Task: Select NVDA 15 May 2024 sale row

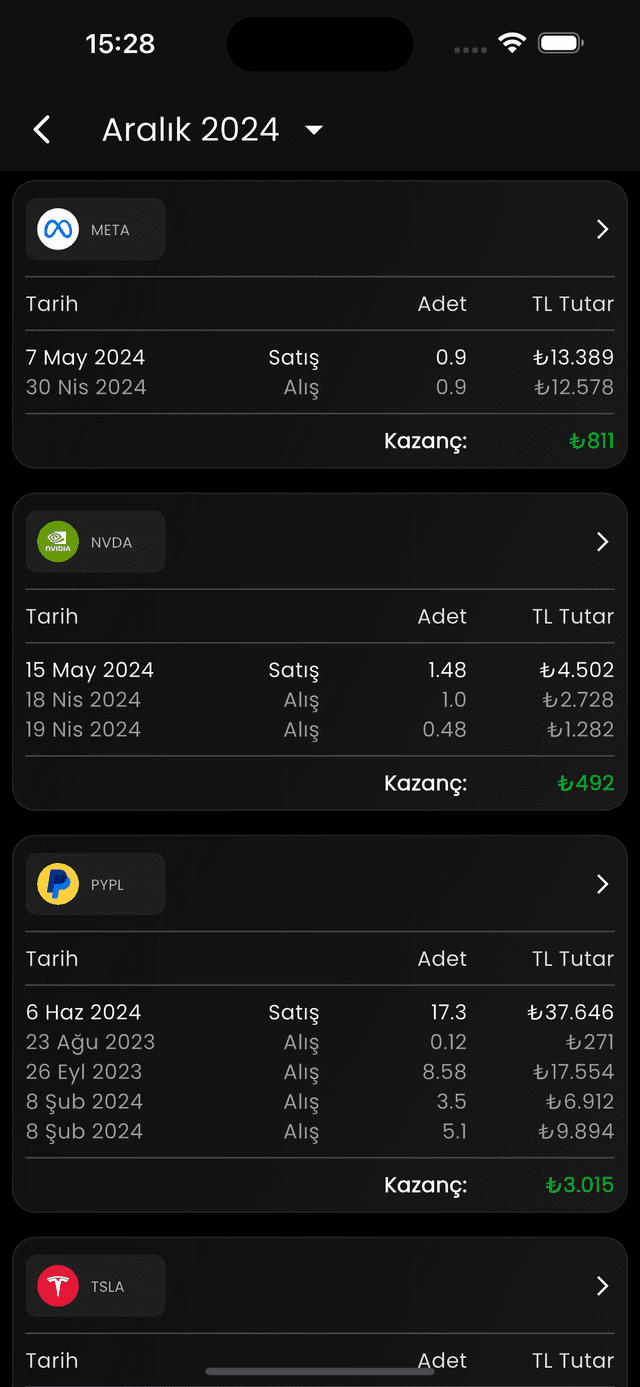Action: point(319,670)
